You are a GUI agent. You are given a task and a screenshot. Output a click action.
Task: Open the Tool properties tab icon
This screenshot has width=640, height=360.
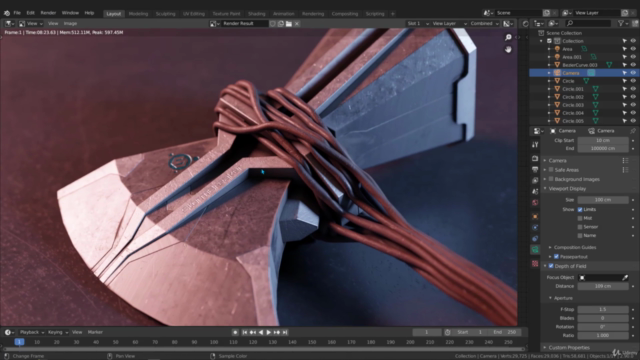(535, 144)
